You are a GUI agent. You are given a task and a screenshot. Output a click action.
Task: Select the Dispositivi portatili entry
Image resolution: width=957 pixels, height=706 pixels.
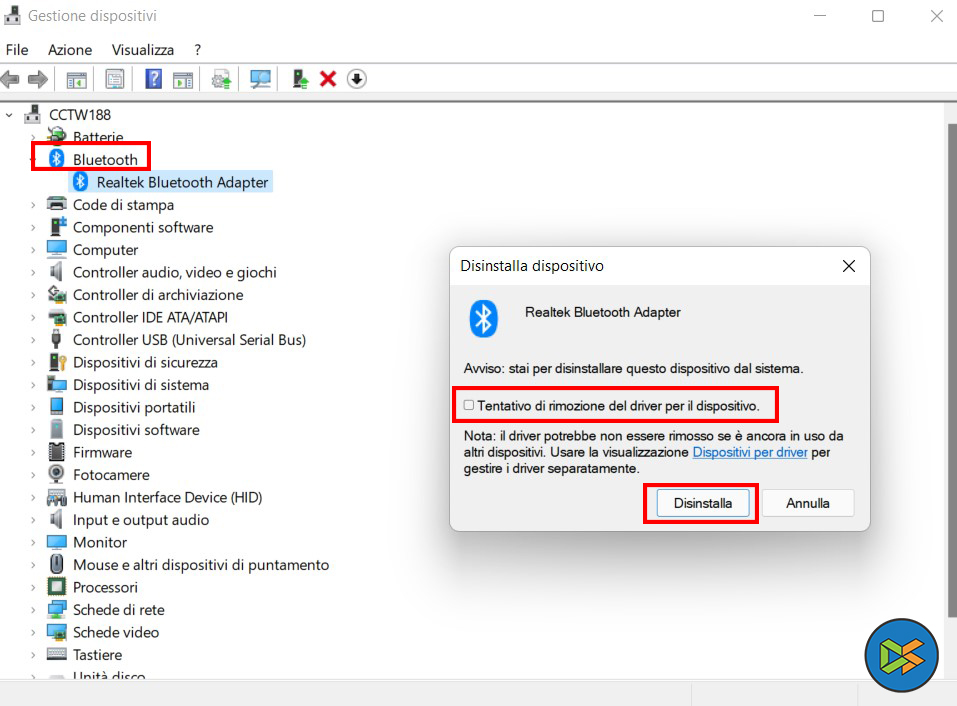point(134,407)
